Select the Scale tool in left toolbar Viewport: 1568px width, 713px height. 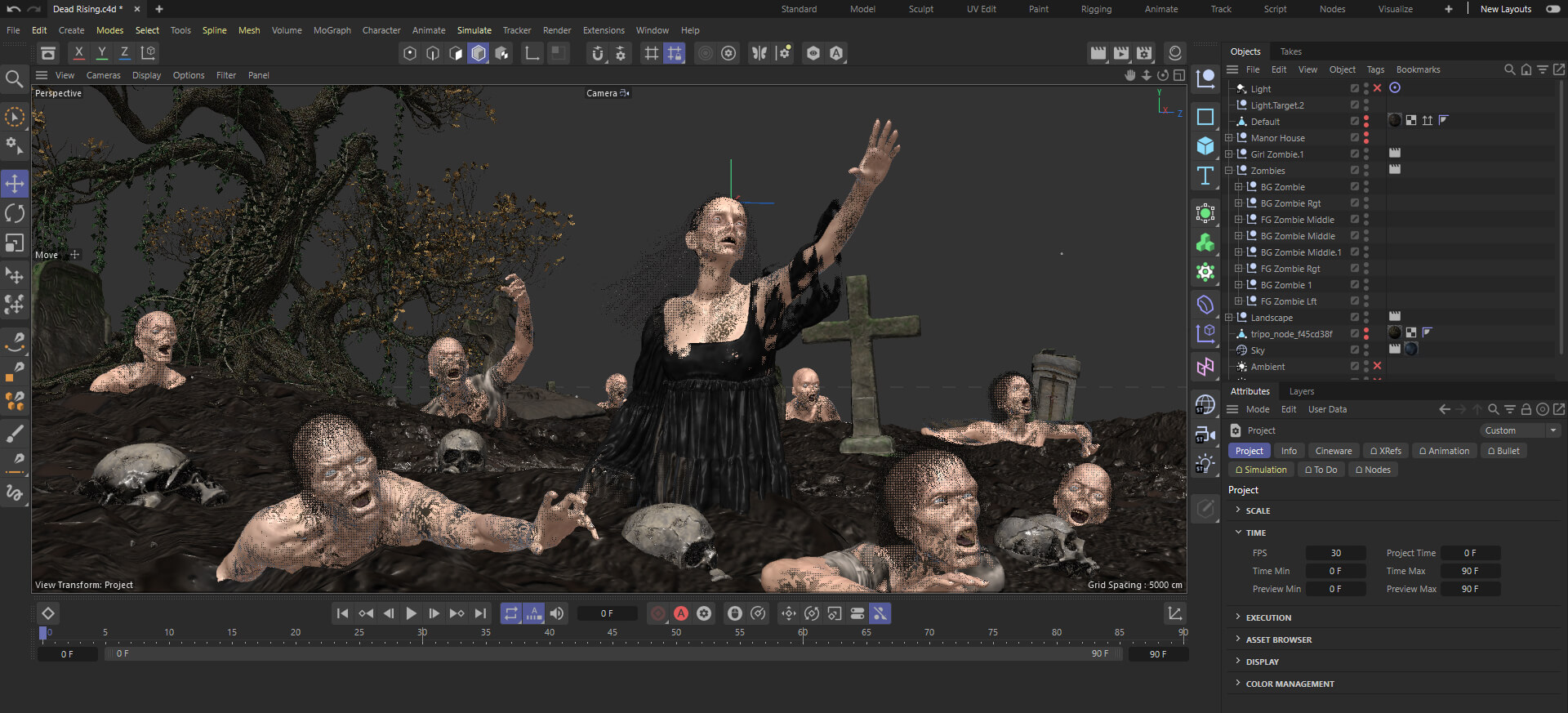(x=15, y=243)
